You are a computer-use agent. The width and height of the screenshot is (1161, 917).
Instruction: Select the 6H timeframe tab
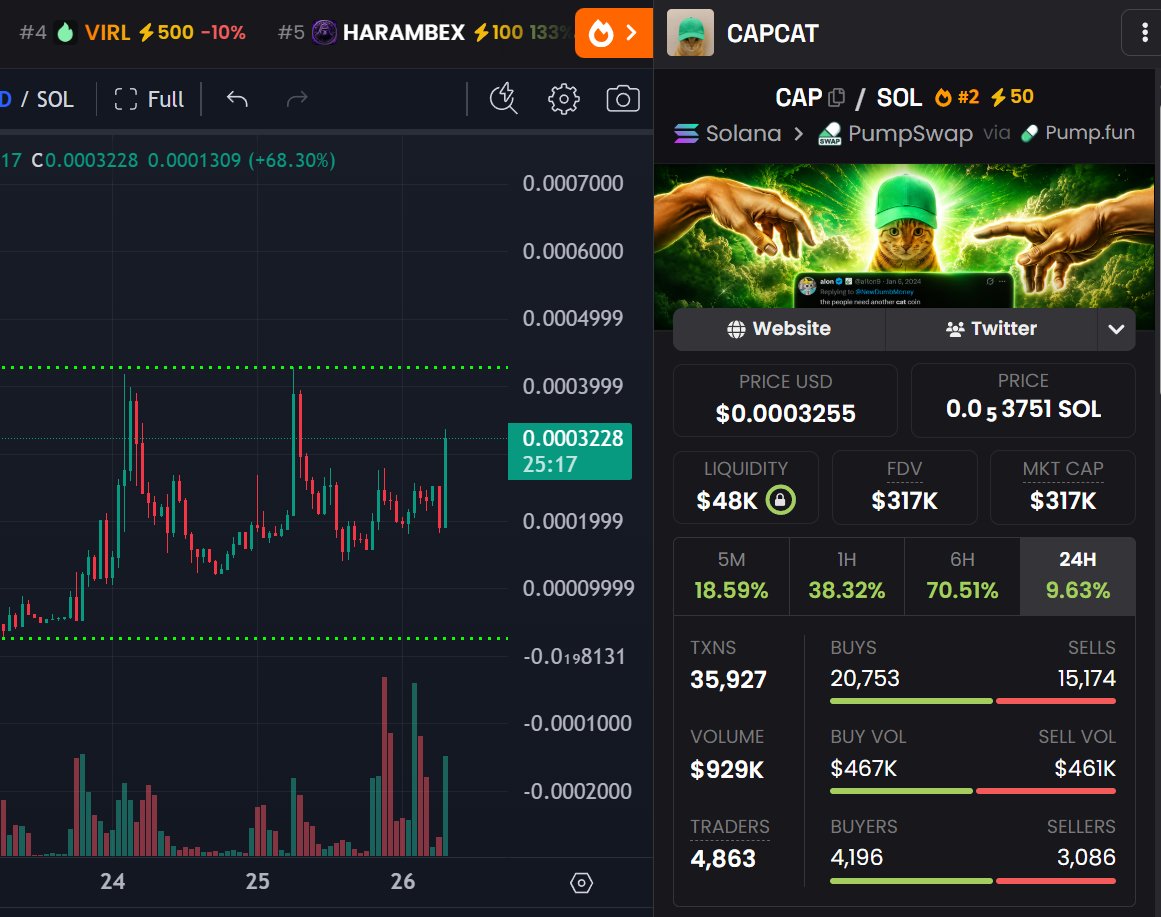tap(962, 576)
